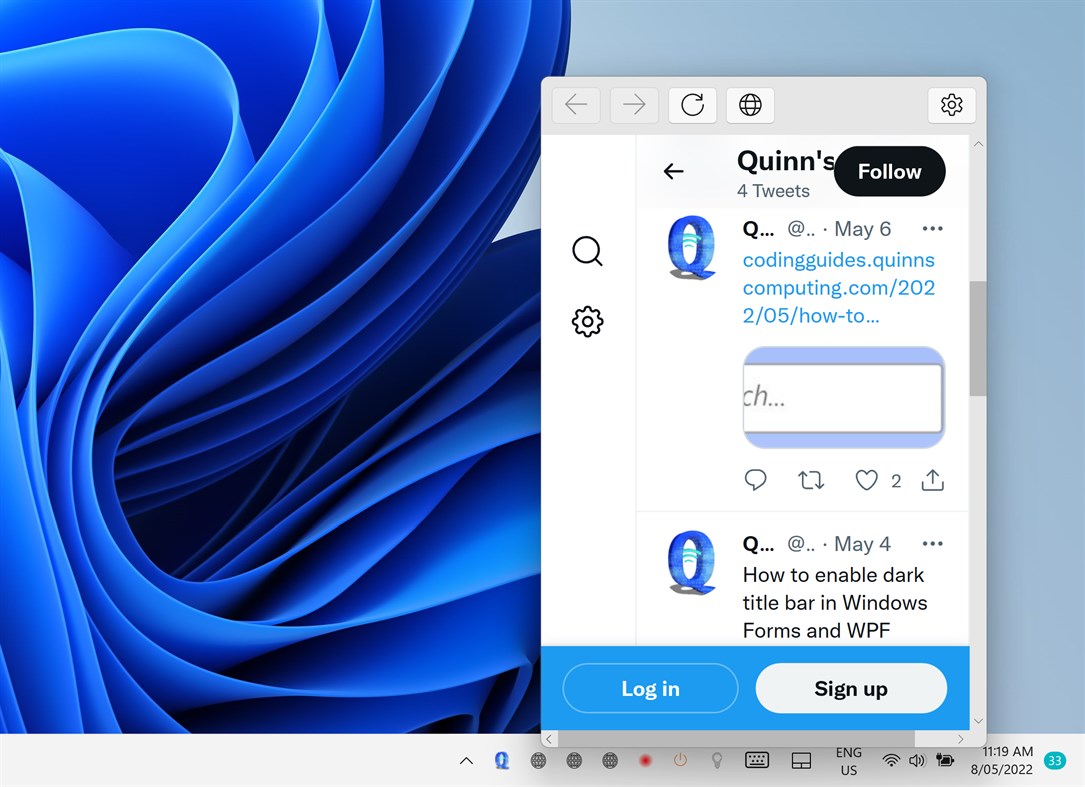
Task: Click the search input field inside the tweet image
Action: [x=842, y=396]
